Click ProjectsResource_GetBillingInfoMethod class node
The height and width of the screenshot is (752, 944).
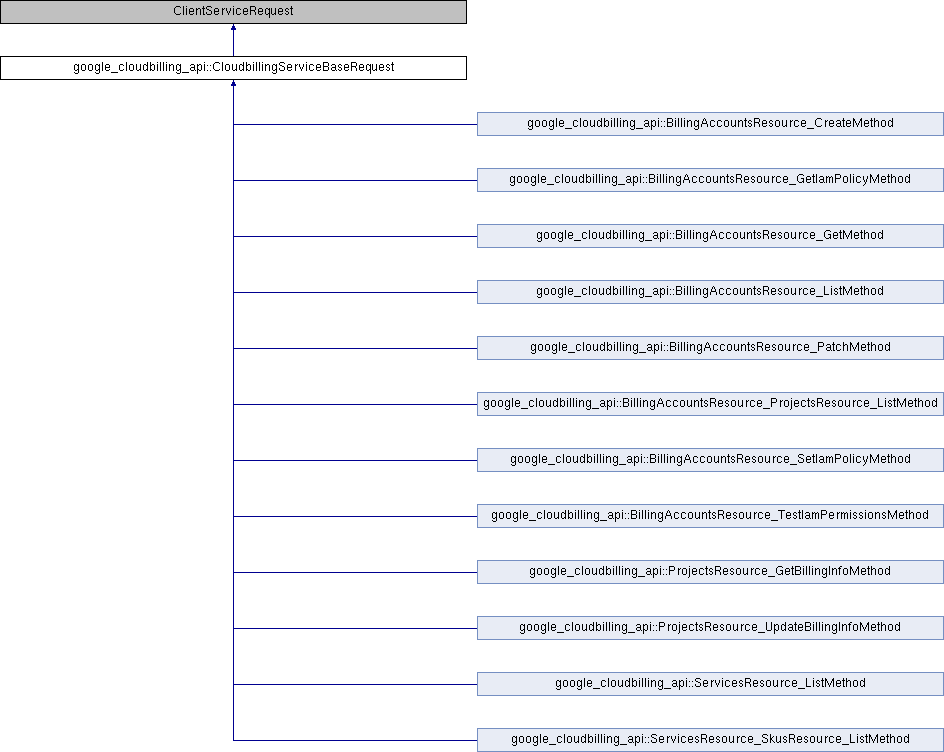tap(710, 571)
